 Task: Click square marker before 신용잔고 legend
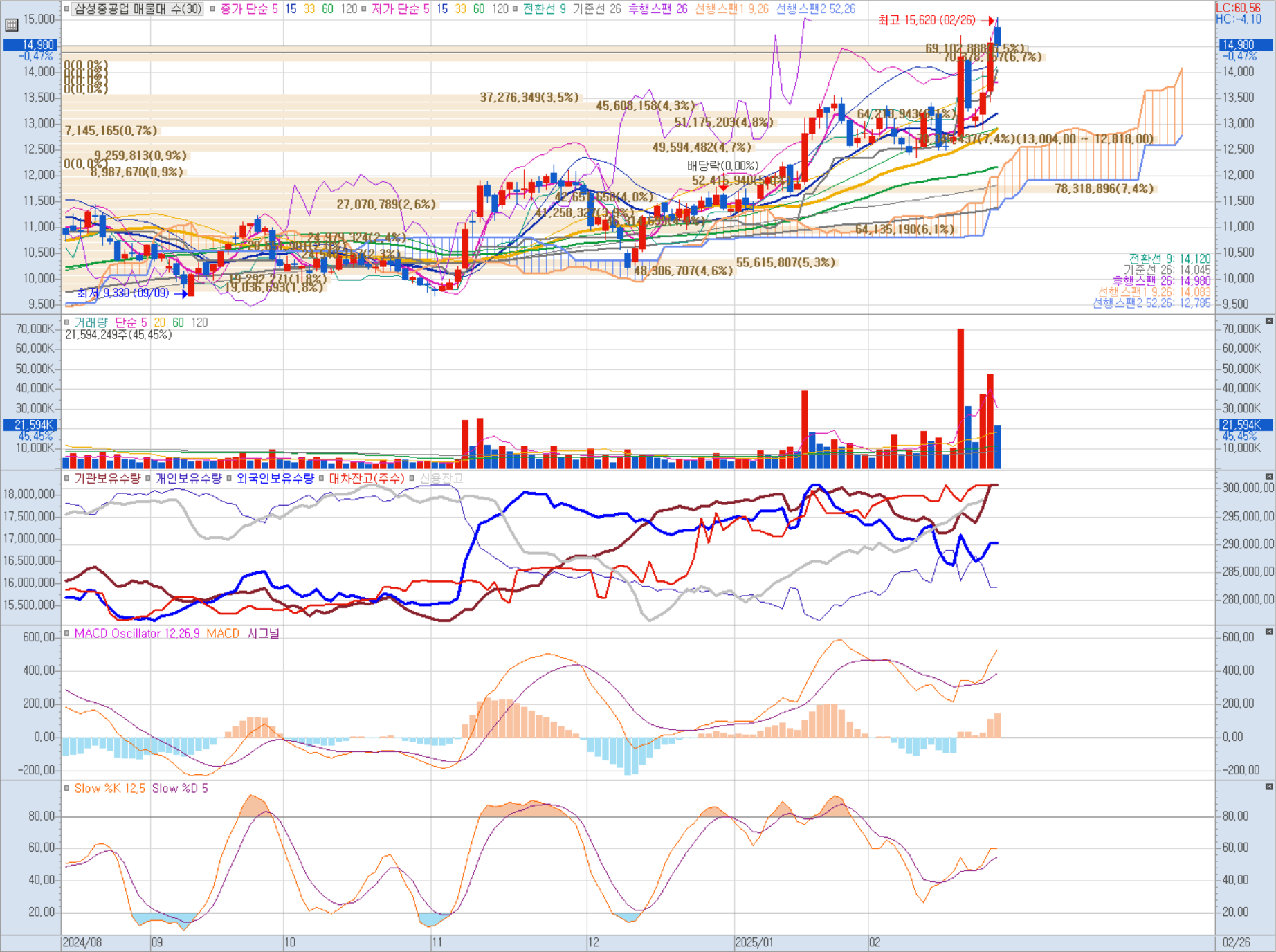[412, 478]
